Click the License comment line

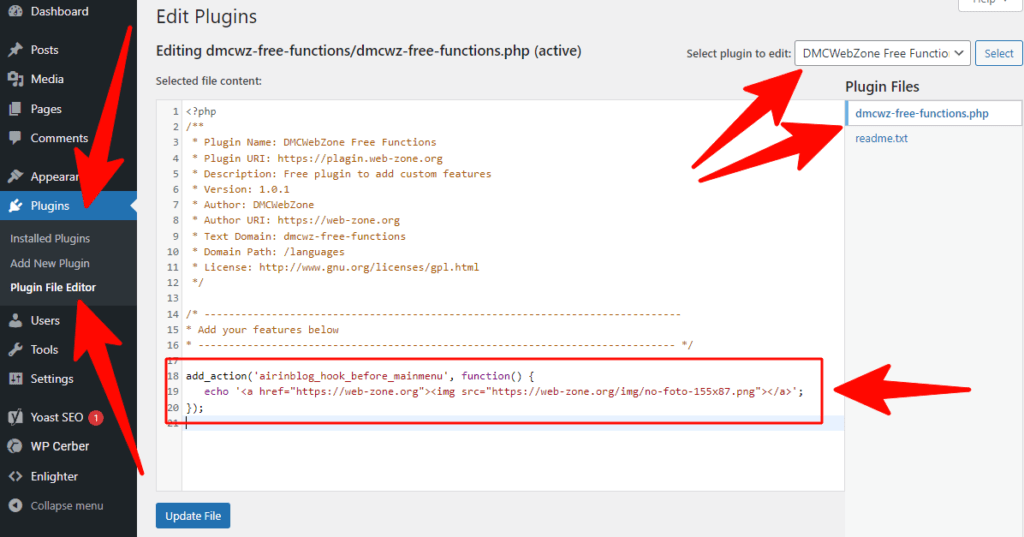point(336,267)
